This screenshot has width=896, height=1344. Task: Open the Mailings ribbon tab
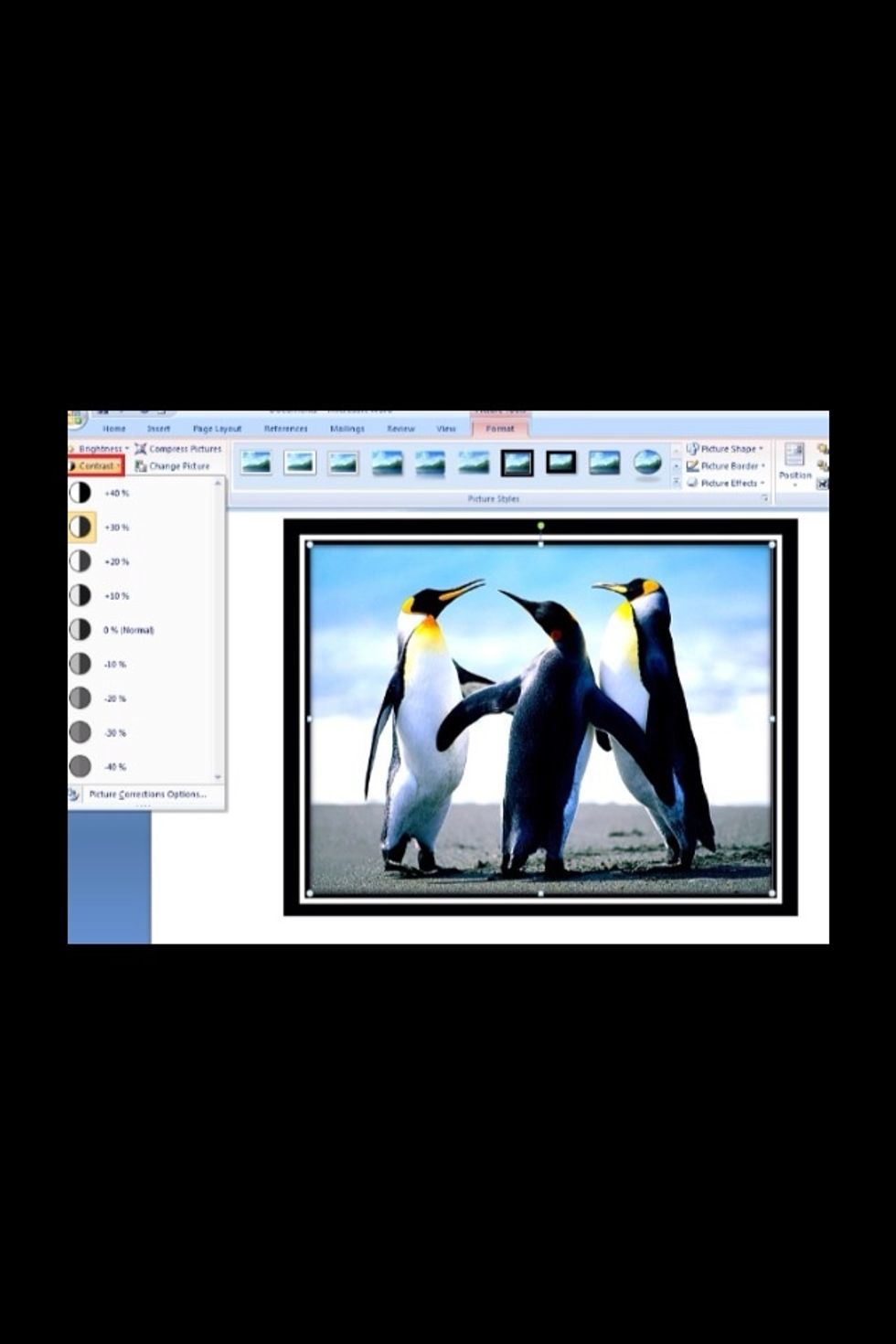click(x=347, y=429)
